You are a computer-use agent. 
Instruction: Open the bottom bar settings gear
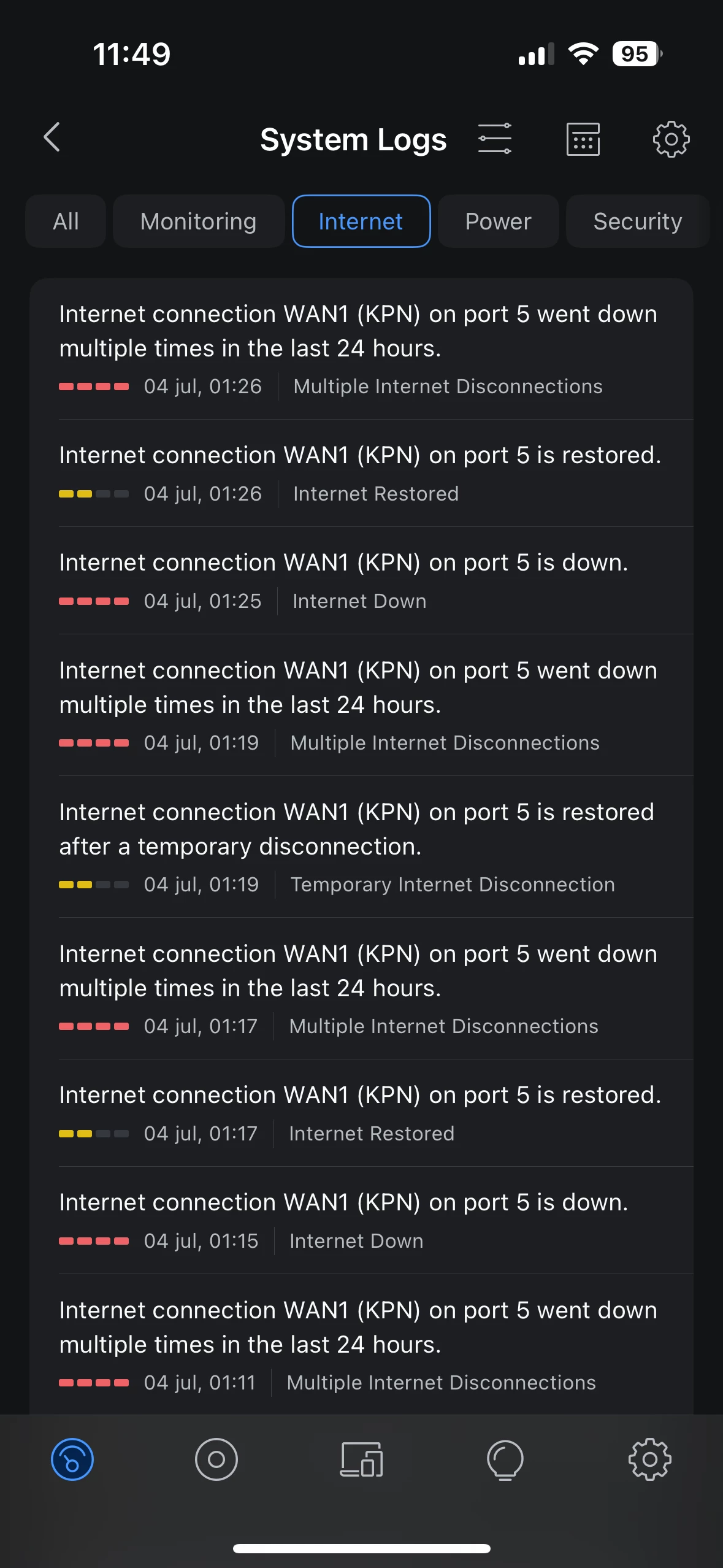[x=649, y=1459]
